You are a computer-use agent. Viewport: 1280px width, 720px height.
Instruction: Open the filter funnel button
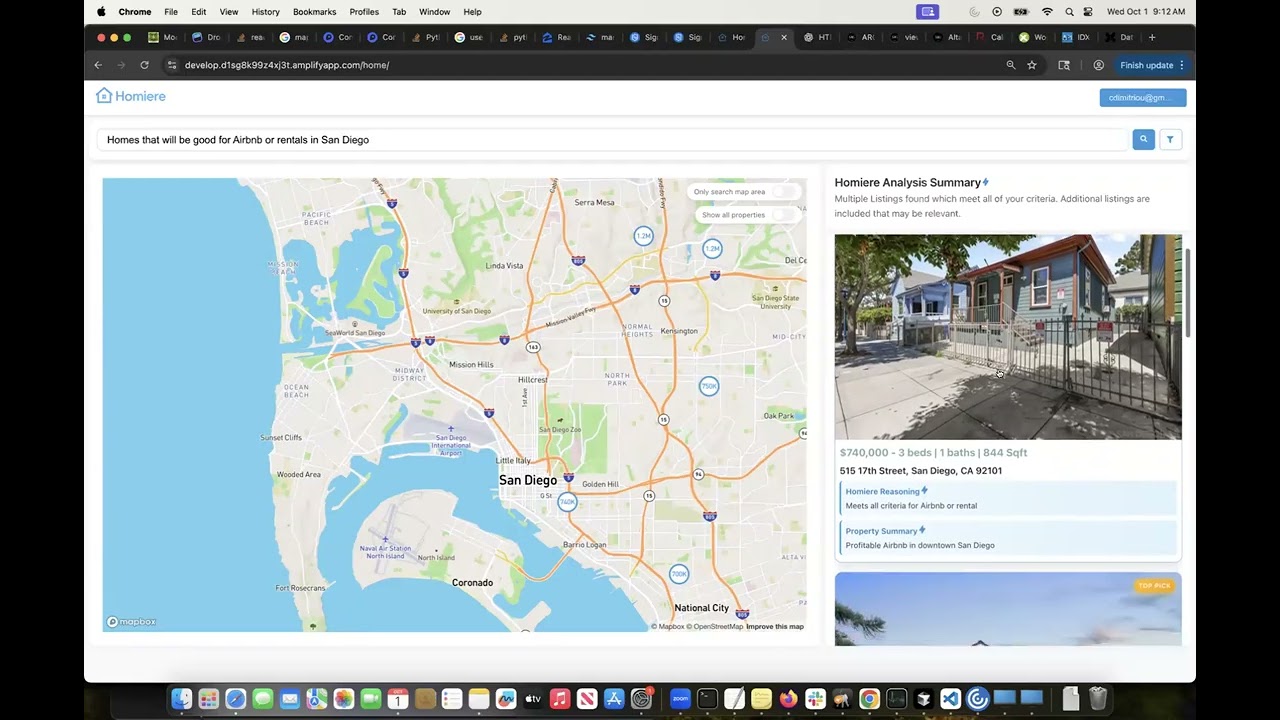pos(1170,140)
